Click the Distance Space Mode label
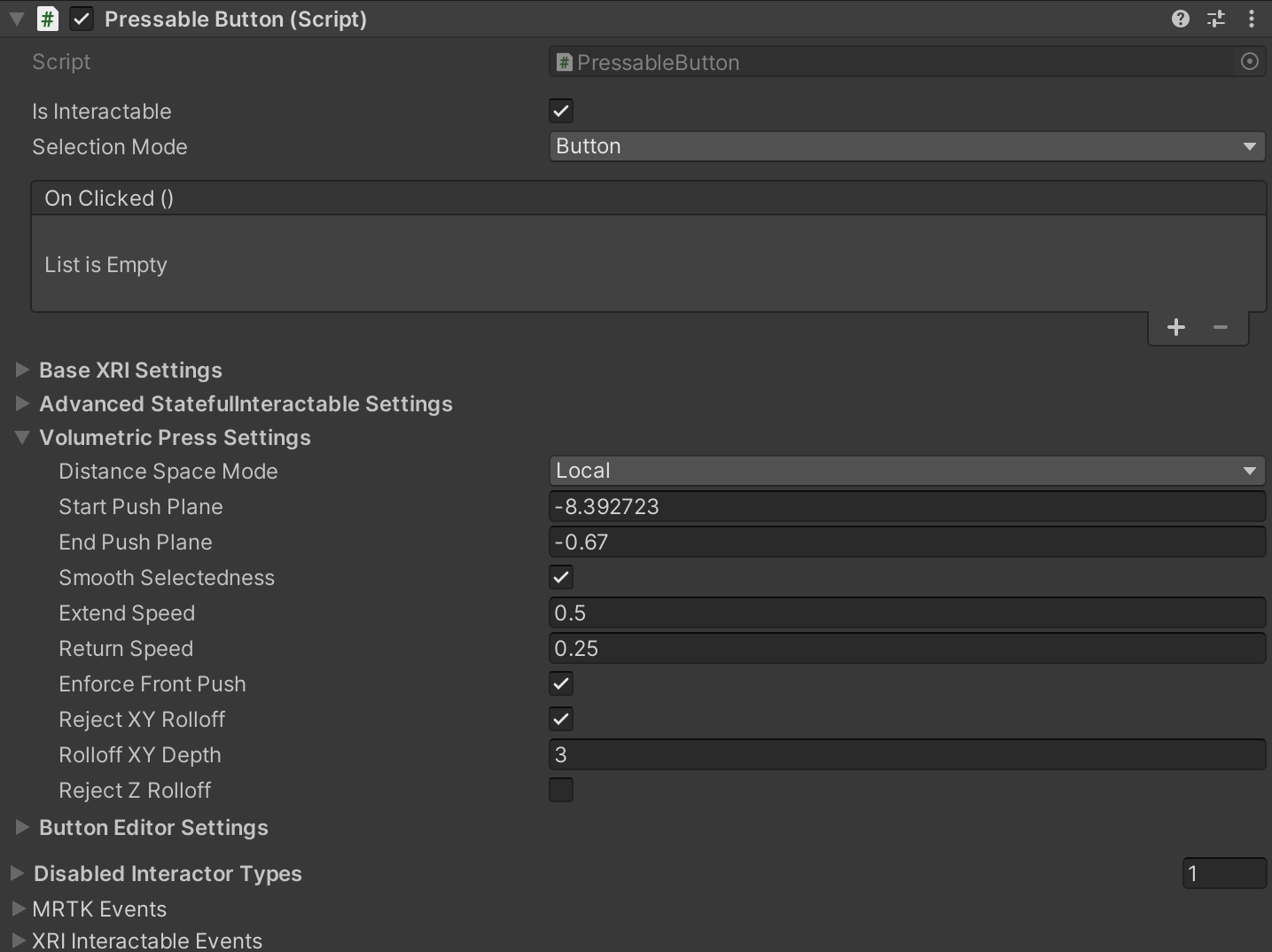 coord(168,471)
